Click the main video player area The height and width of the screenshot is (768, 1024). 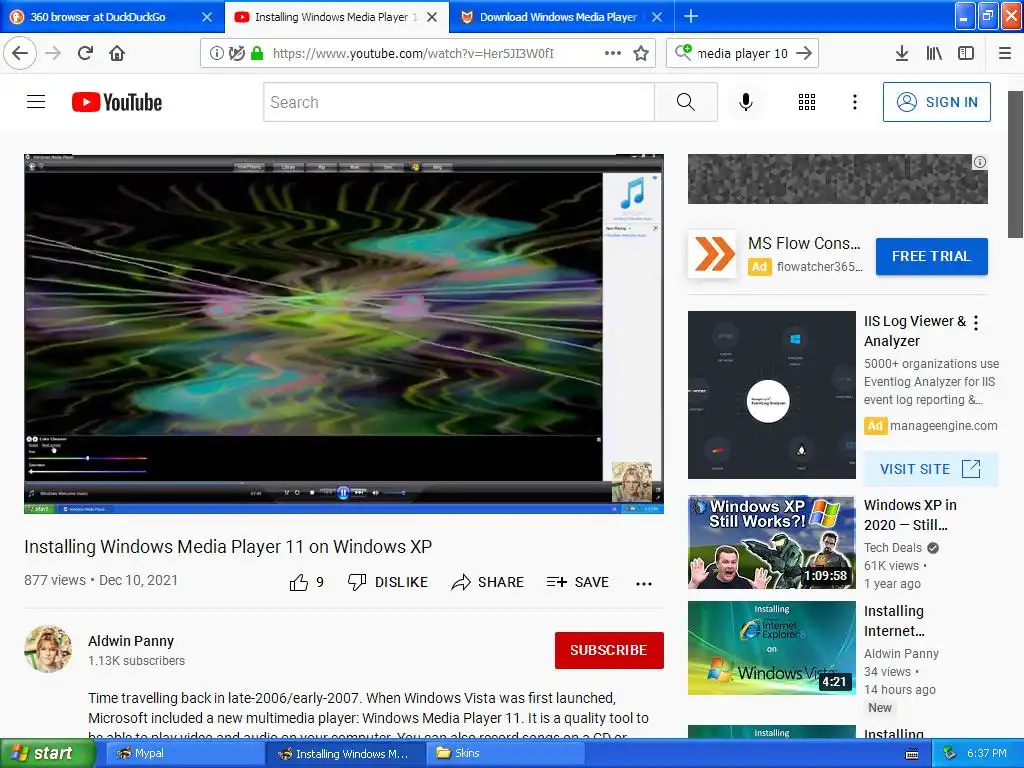(x=344, y=334)
